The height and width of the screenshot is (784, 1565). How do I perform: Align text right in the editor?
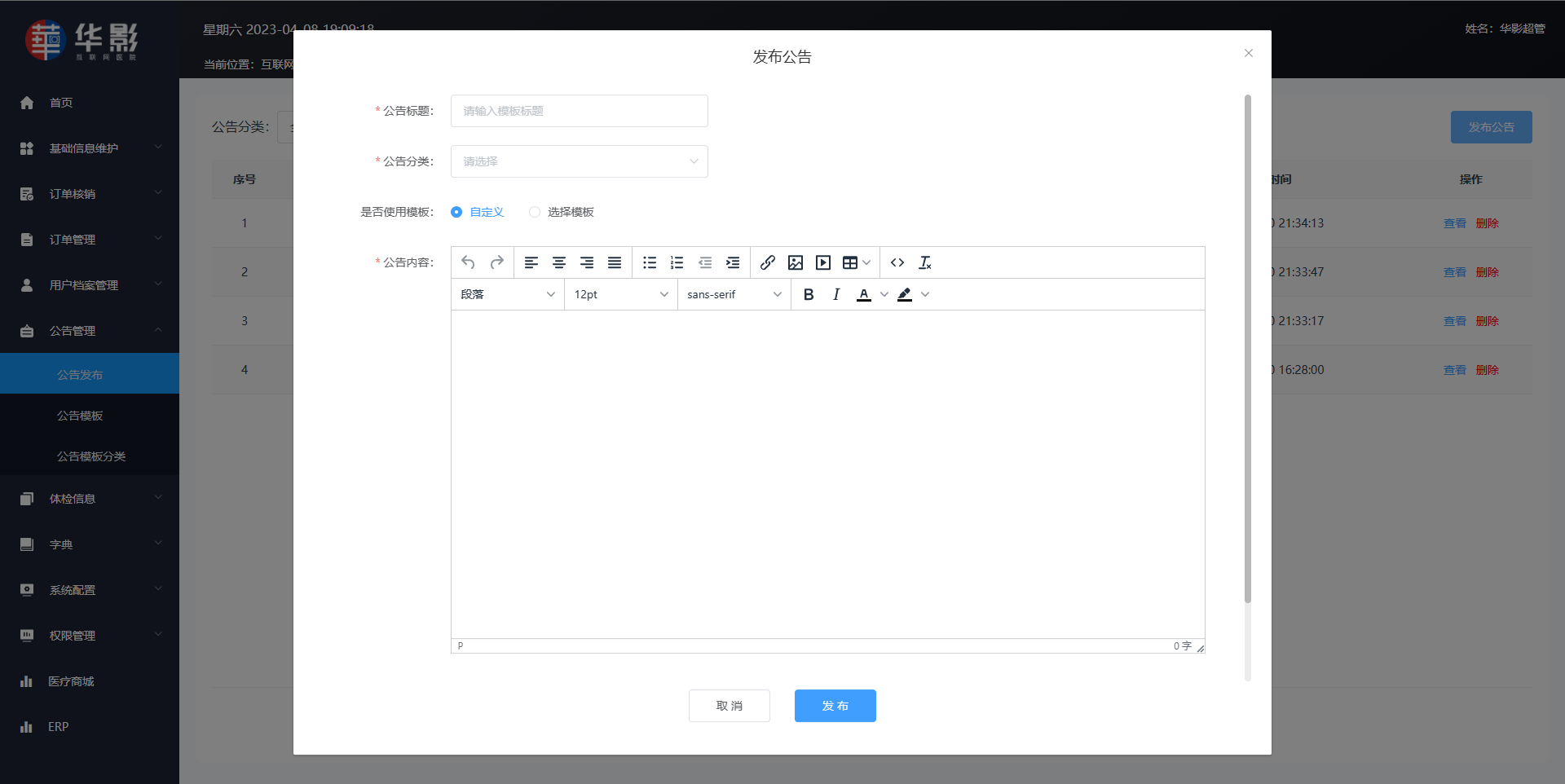coord(587,262)
